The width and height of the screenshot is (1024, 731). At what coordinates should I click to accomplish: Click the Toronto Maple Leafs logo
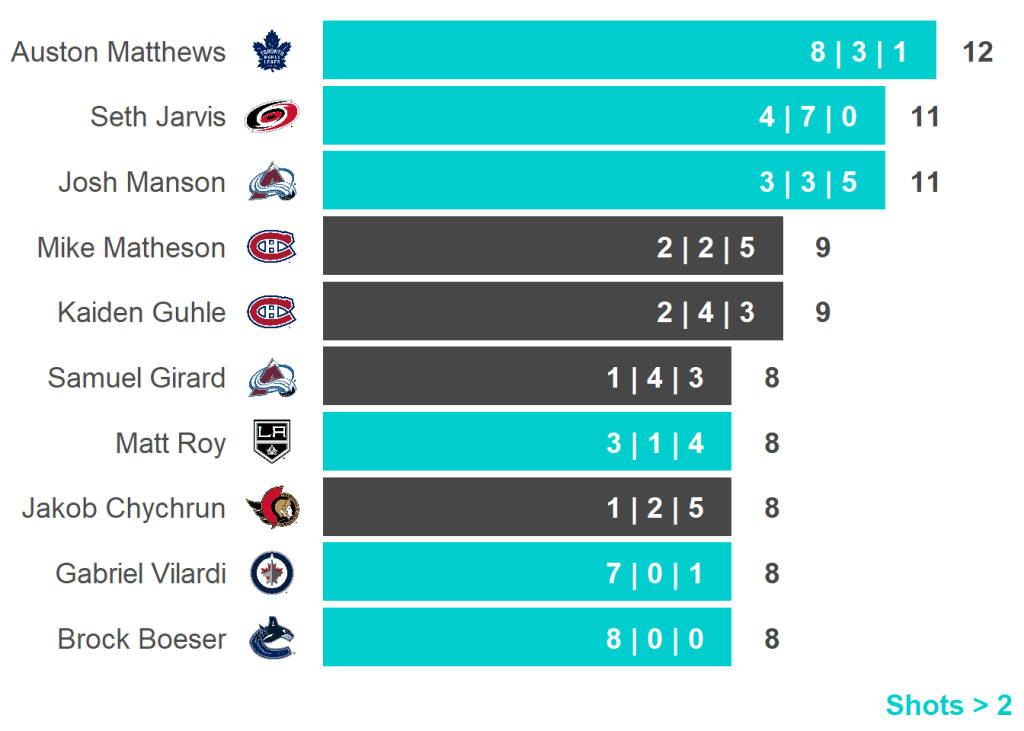[x=270, y=52]
